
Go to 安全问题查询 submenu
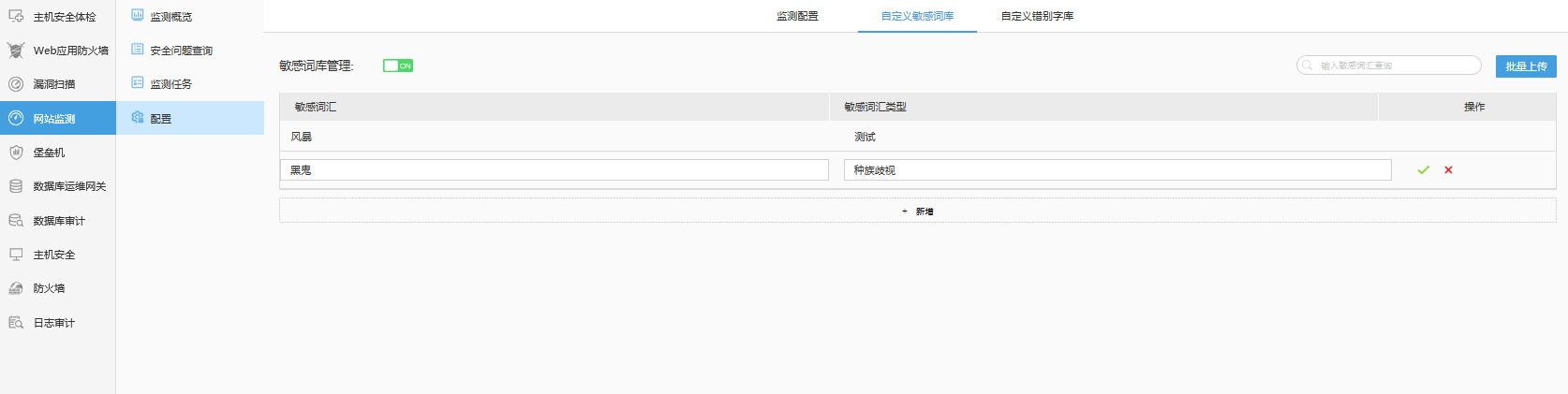(x=190, y=51)
